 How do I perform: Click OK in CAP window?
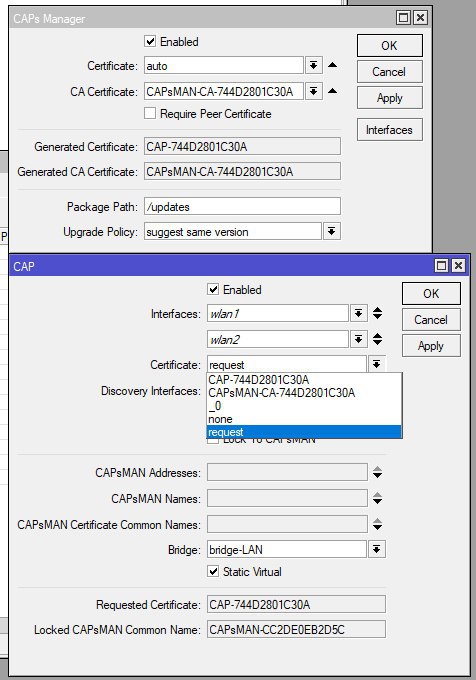tap(431, 294)
